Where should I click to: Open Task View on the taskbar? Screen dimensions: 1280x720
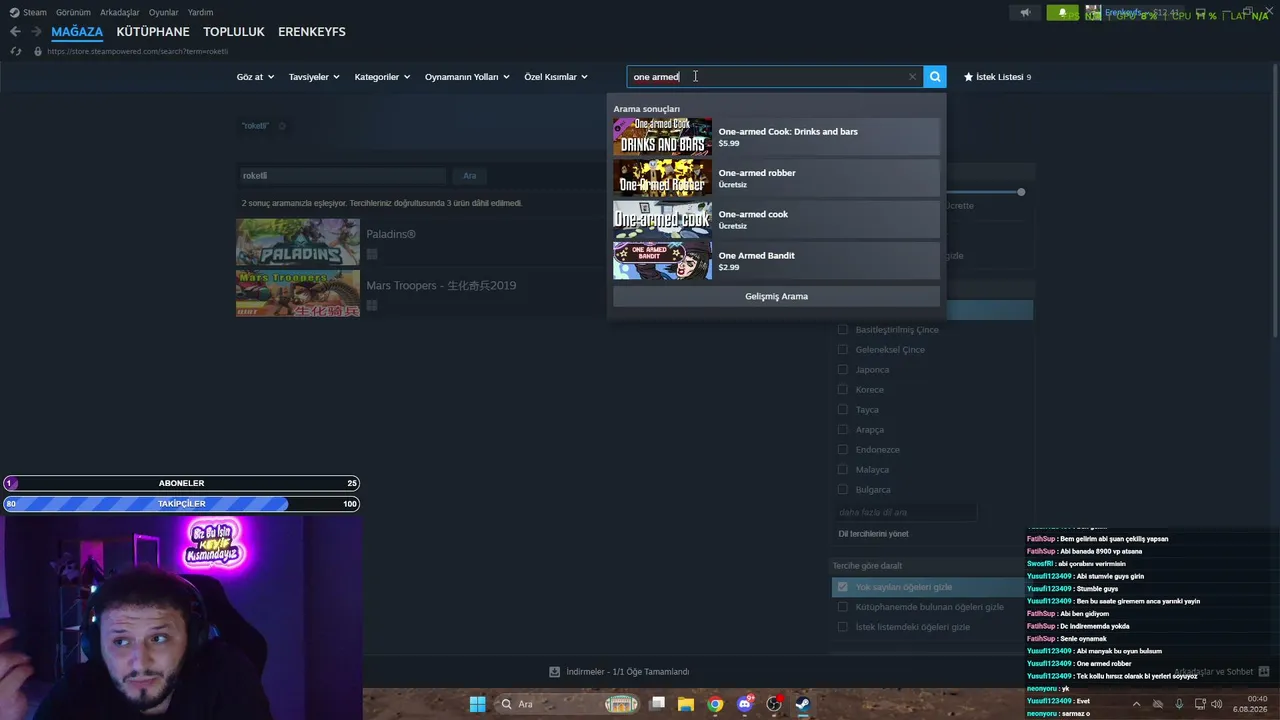657,704
